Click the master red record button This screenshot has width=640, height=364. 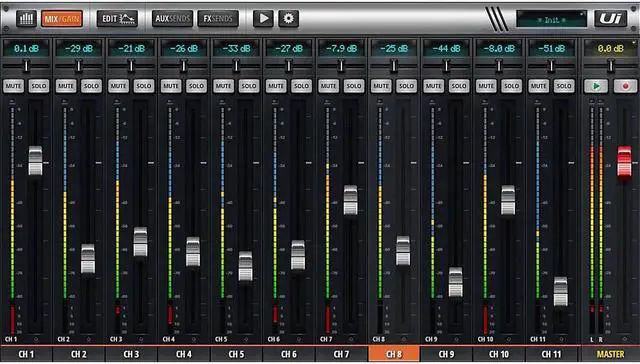(625, 86)
